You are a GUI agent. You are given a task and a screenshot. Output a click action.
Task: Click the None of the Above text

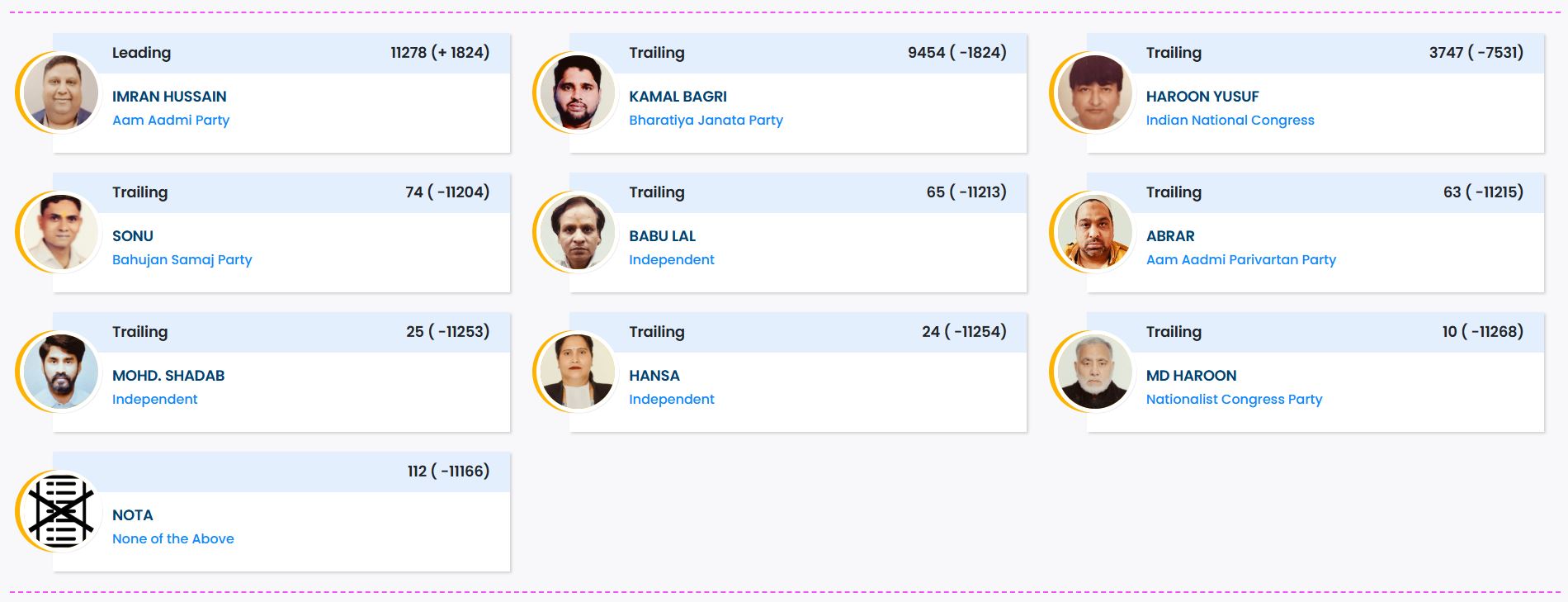click(172, 538)
